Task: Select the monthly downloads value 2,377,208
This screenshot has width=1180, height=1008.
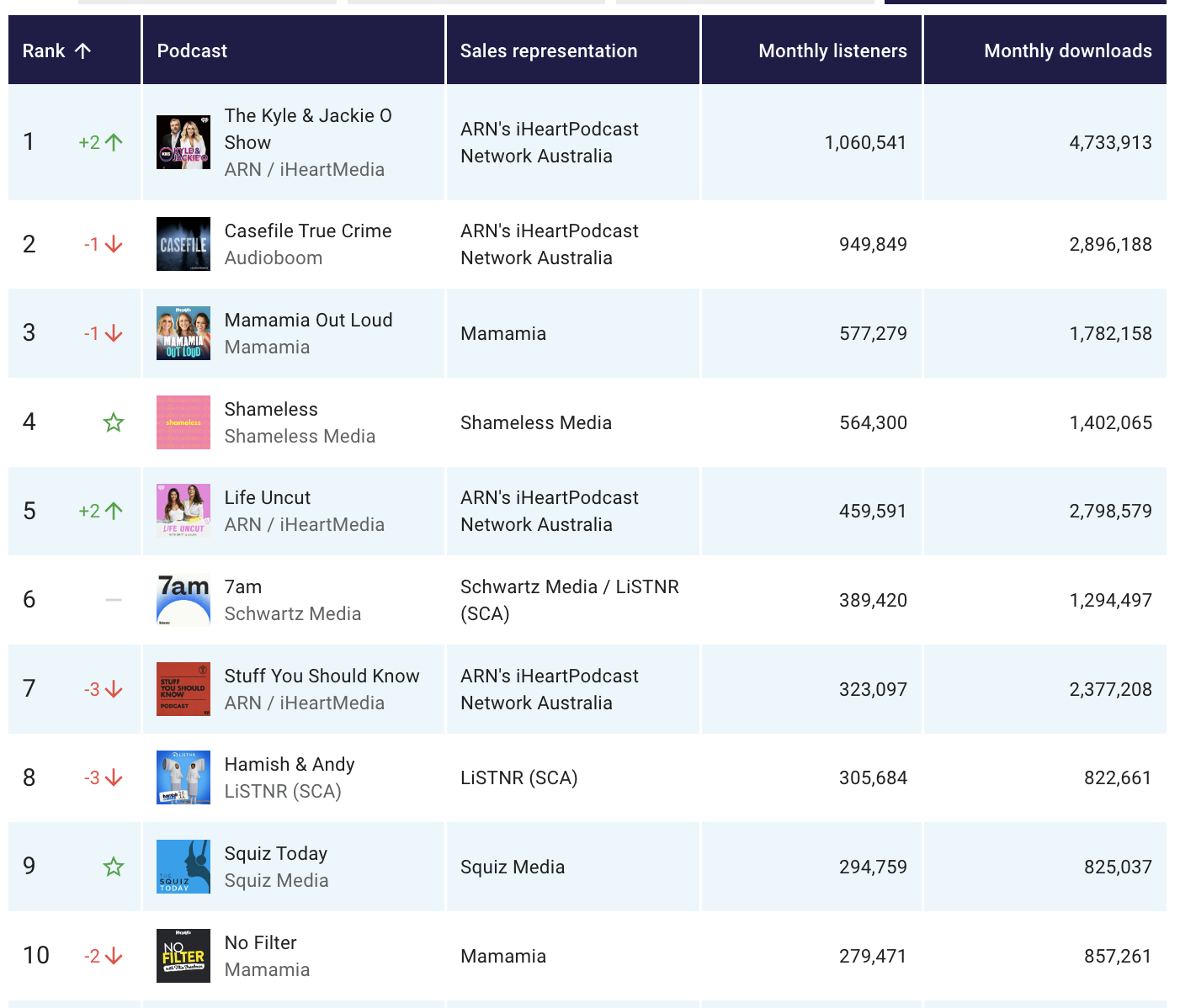Action: [1110, 689]
